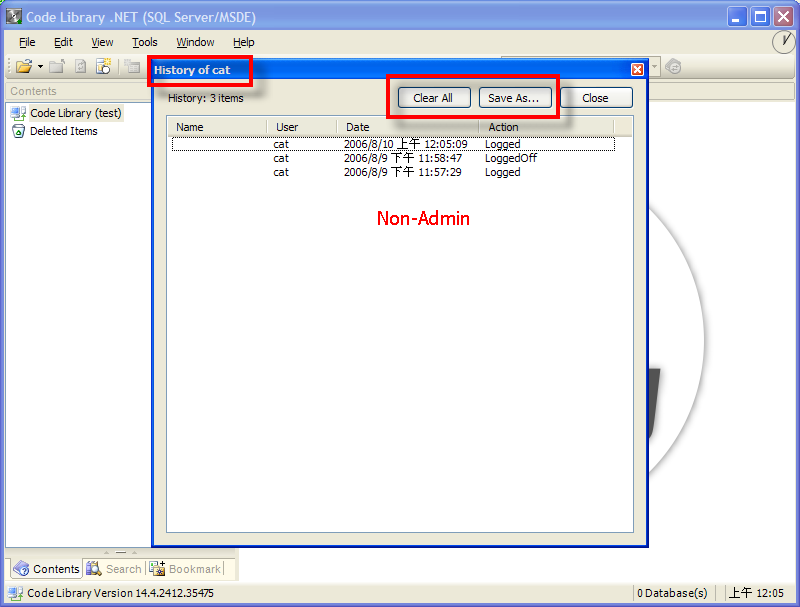Click the Code Library (test) computer icon
Viewport: 800px width, 607px height.
pos(18,113)
